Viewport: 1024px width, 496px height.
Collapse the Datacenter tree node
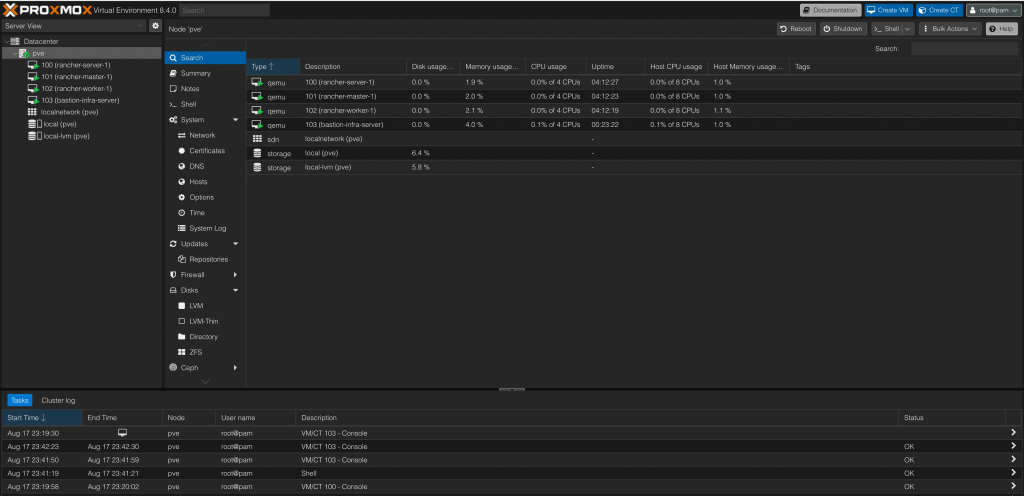click(x=7, y=41)
